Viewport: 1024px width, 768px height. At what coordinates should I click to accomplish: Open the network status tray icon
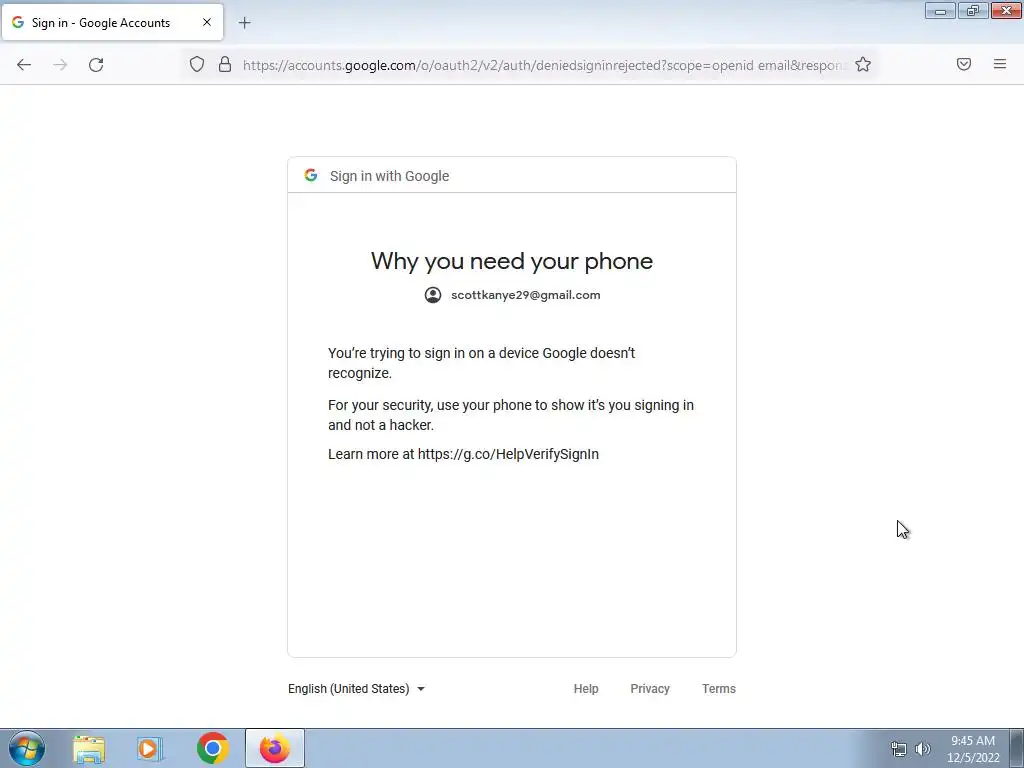899,749
